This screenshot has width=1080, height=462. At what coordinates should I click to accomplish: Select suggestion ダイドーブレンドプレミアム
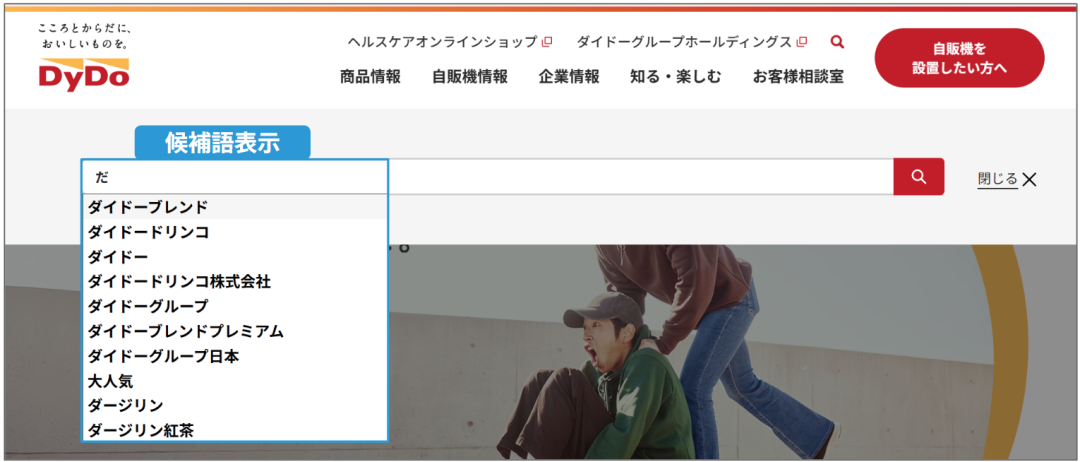(x=235, y=331)
